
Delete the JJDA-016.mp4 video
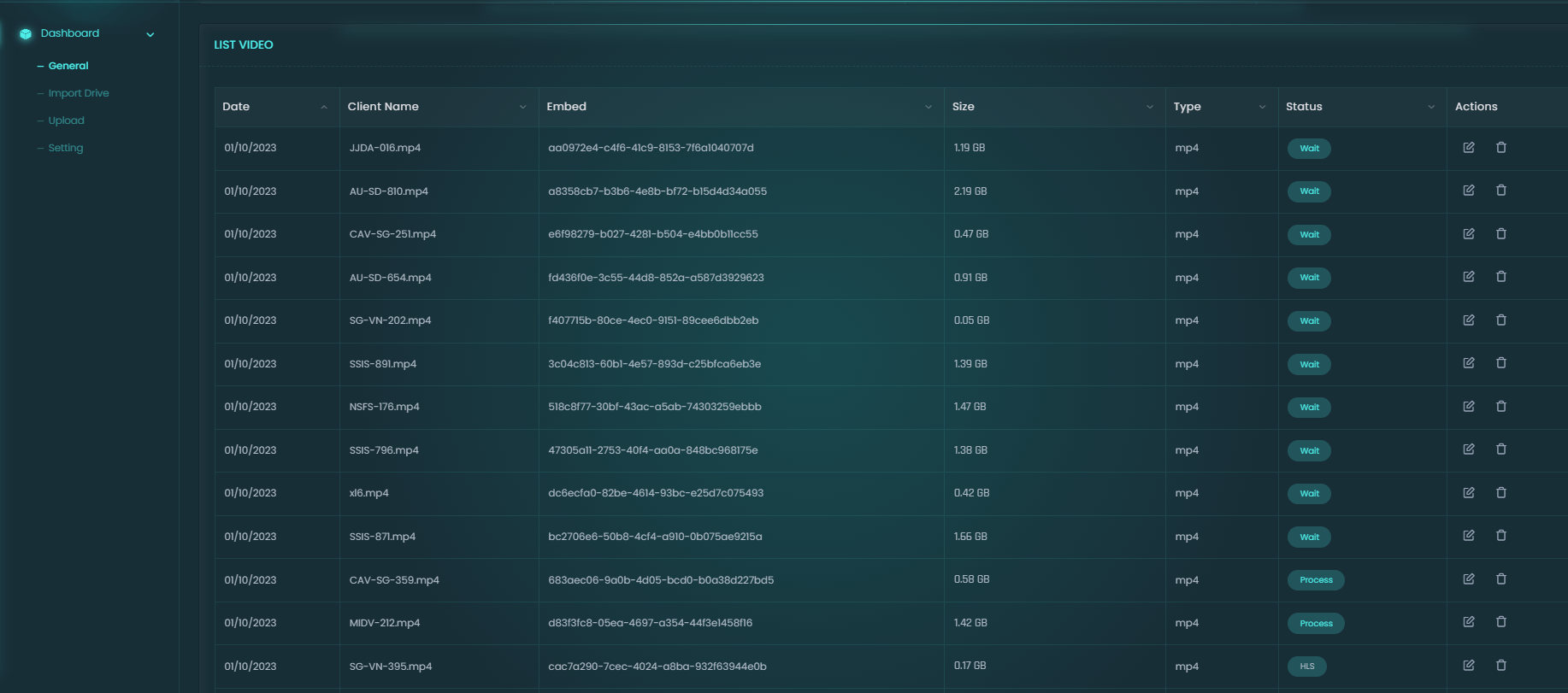click(x=1501, y=148)
